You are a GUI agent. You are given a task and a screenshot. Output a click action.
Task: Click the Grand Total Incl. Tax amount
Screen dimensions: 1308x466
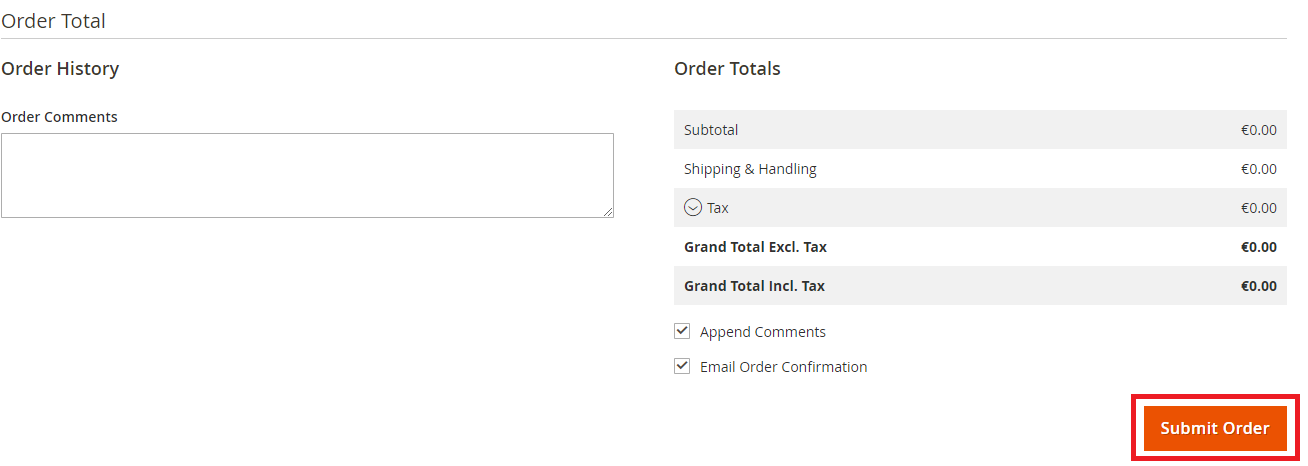(x=1258, y=286)
